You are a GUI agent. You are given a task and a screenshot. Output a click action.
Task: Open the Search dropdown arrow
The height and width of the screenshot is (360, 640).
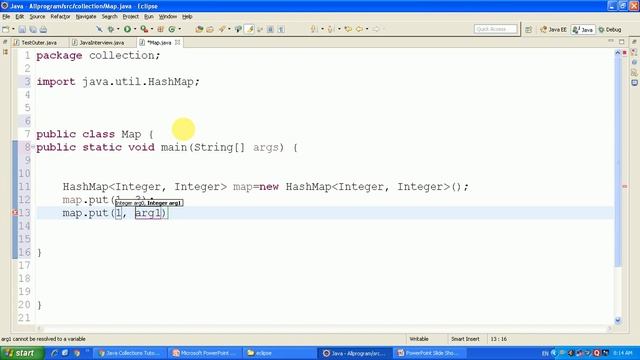click(x=229, y=29)
